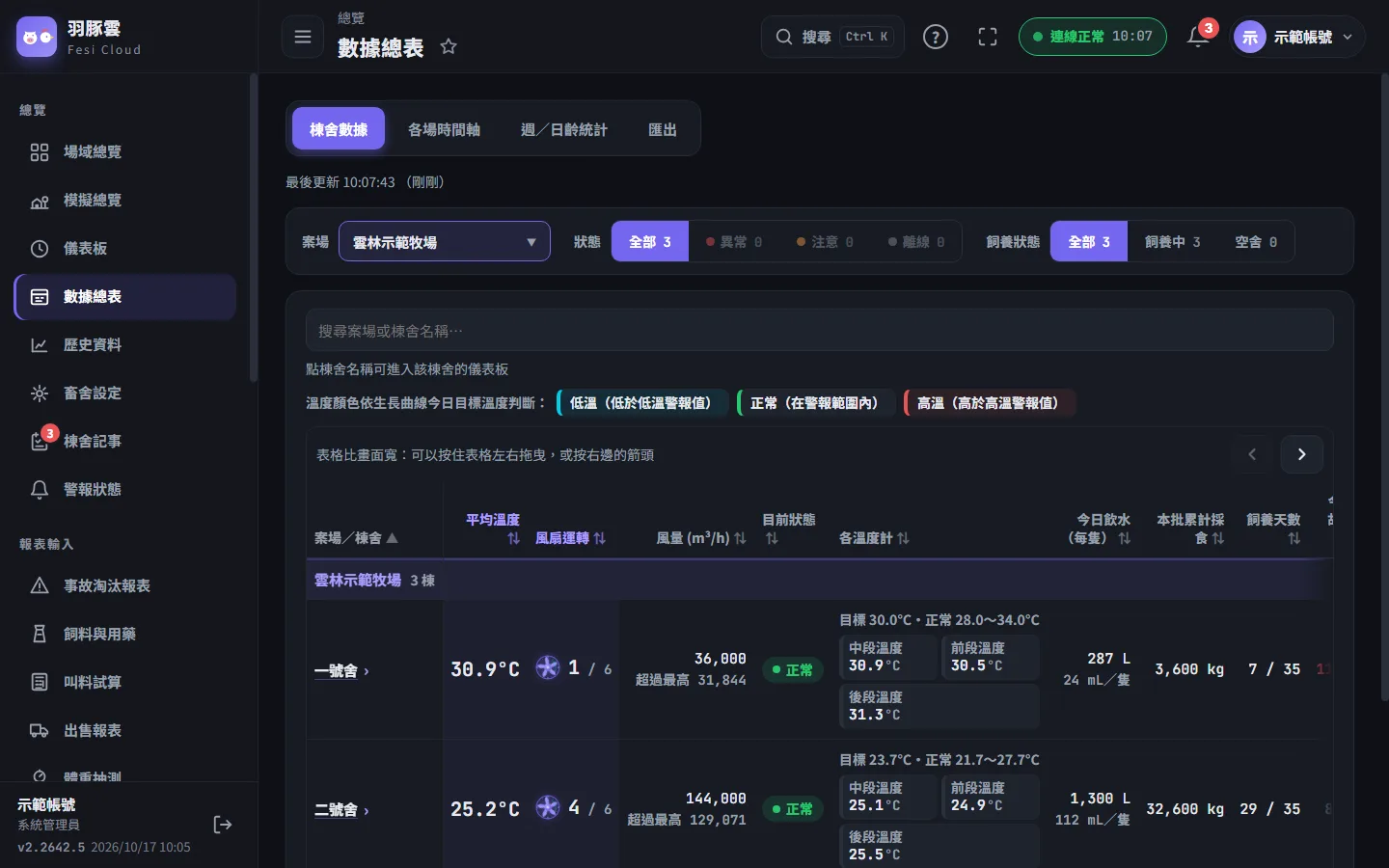Filter 飼養狀態 by 飼養中 3
The width and height of the screenshot is (1389, 868).
click(1172, 242)
